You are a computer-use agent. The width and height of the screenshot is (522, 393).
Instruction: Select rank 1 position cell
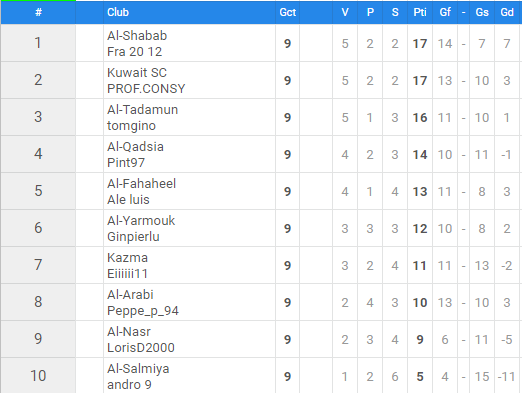(x=38, y=43)
